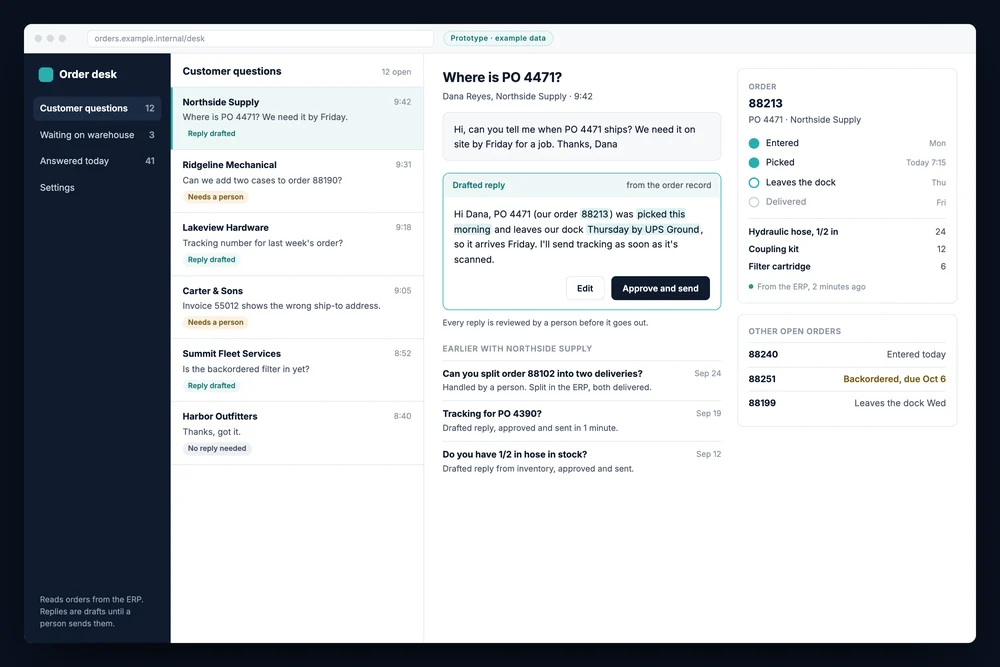Open Waiting on warehouse in sidebar
Viewport: 1000px width, 667px height.
tap(97, 135)
